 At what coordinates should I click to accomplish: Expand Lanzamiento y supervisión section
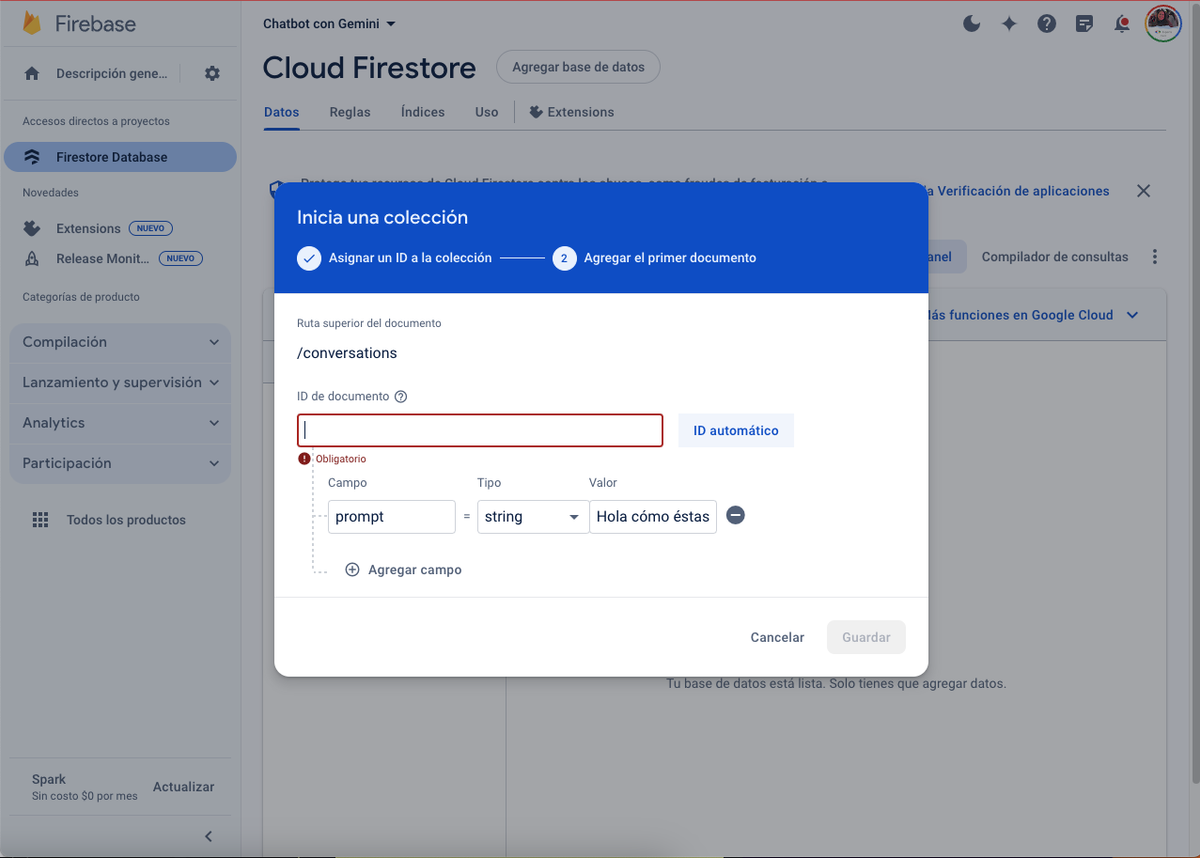(120, 382)
